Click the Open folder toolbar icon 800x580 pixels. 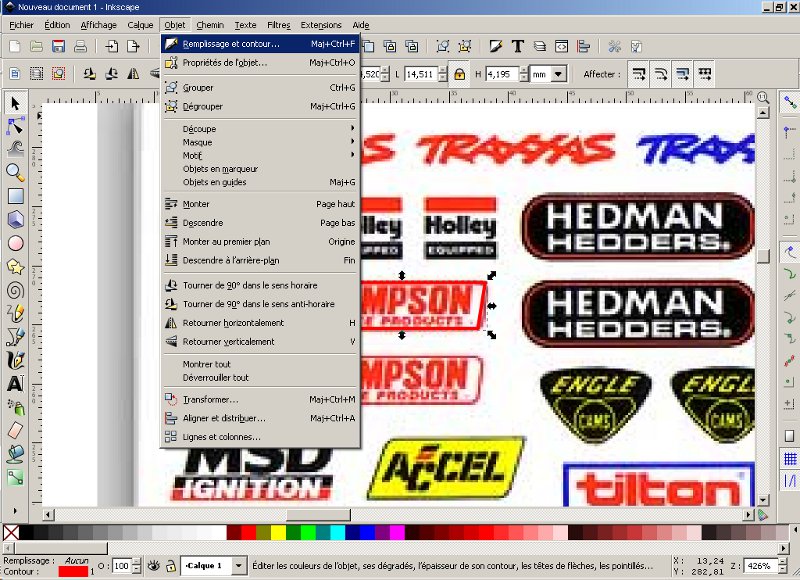tap(36, 46)
